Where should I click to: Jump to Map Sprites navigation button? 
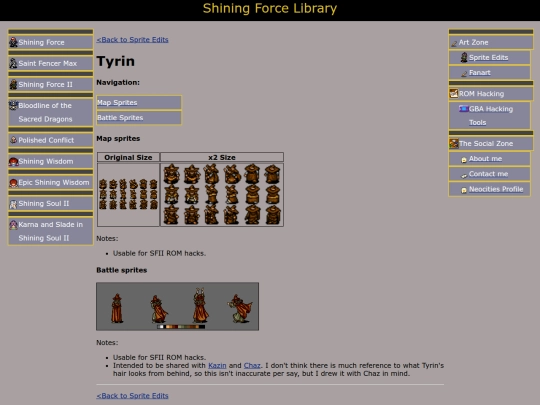click(x=139, y=102)
